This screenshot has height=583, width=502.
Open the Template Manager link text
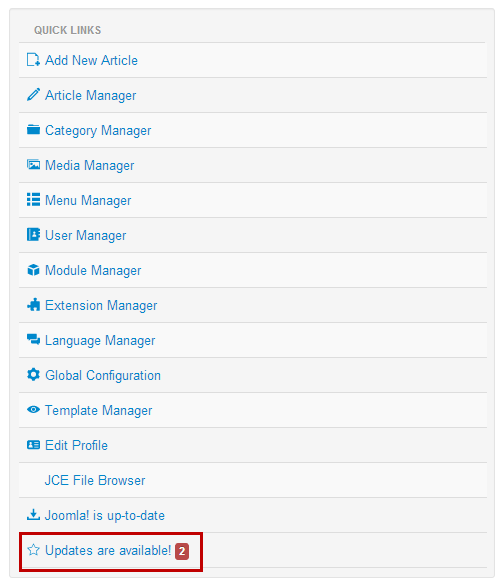[x=99, y=410]
